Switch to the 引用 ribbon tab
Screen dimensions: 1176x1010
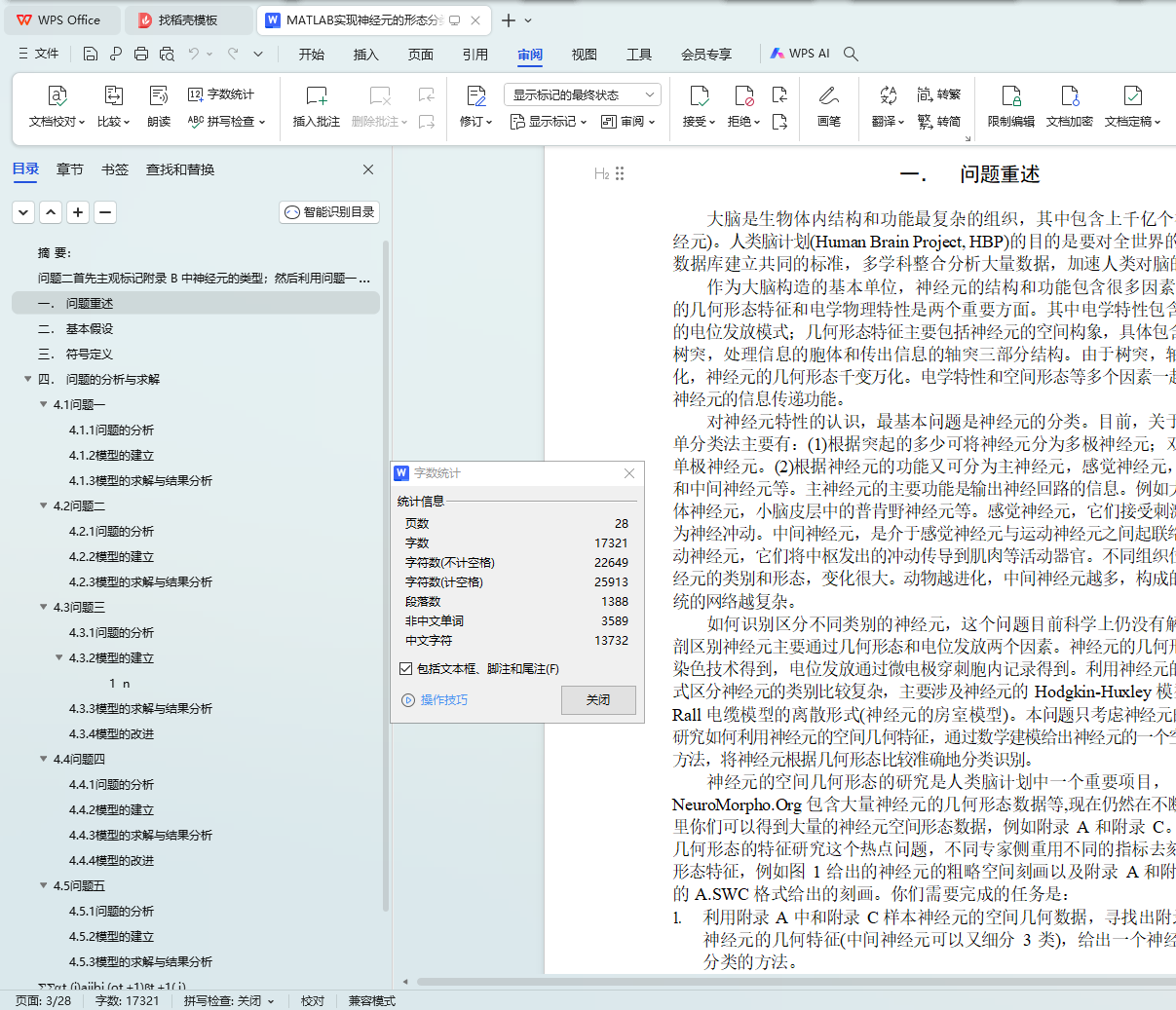click(475, 55)
